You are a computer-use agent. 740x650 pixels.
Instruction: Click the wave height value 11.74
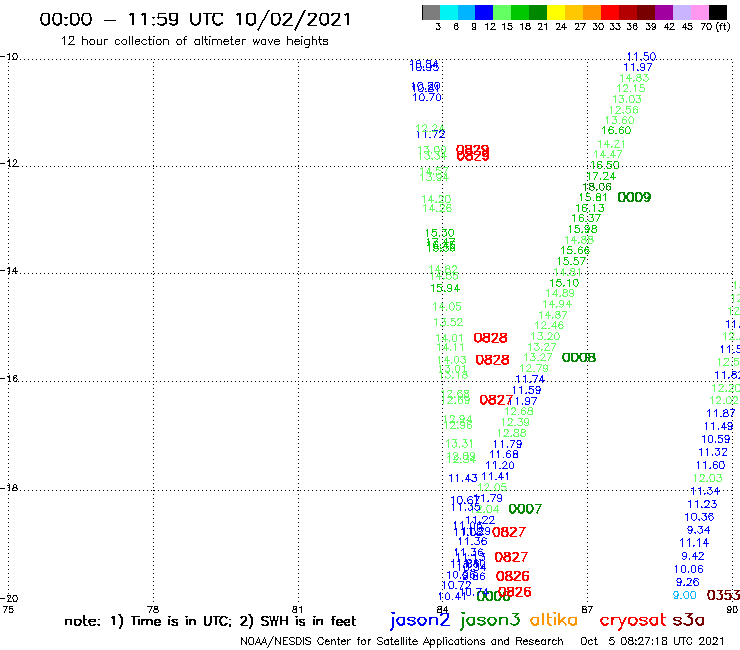530,379
